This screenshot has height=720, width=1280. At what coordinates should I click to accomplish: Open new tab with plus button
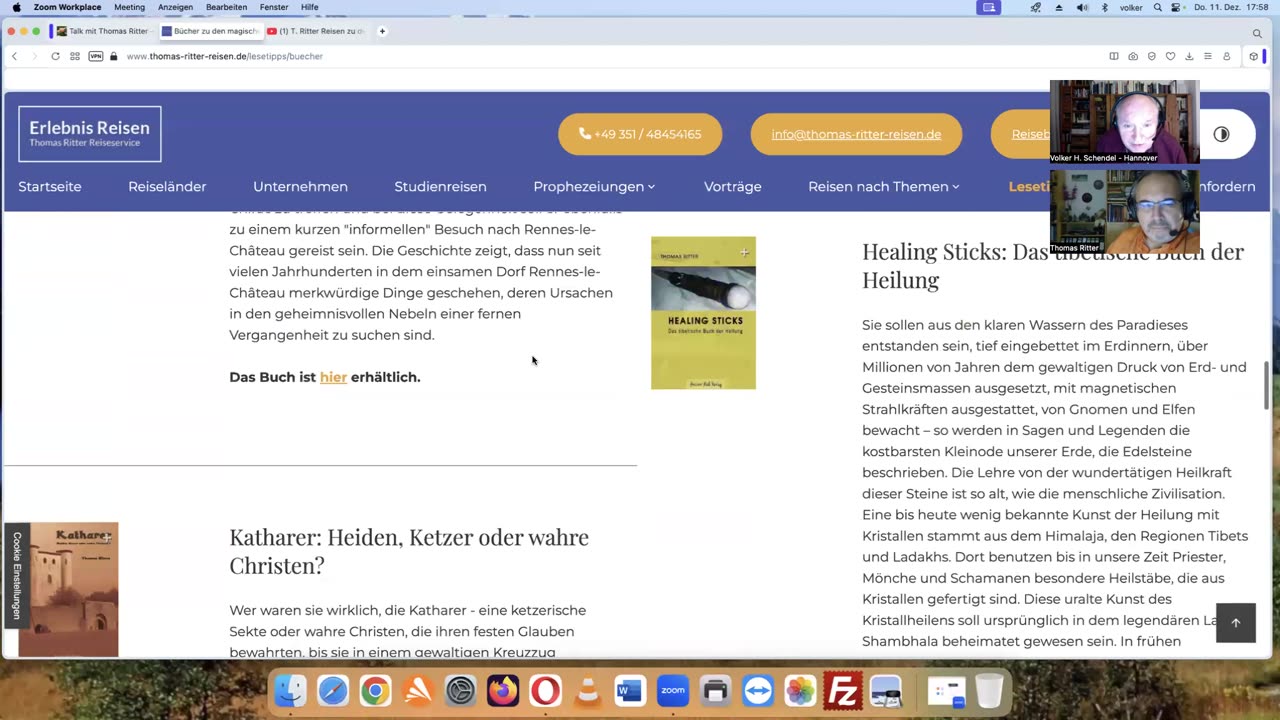point(382,31)
